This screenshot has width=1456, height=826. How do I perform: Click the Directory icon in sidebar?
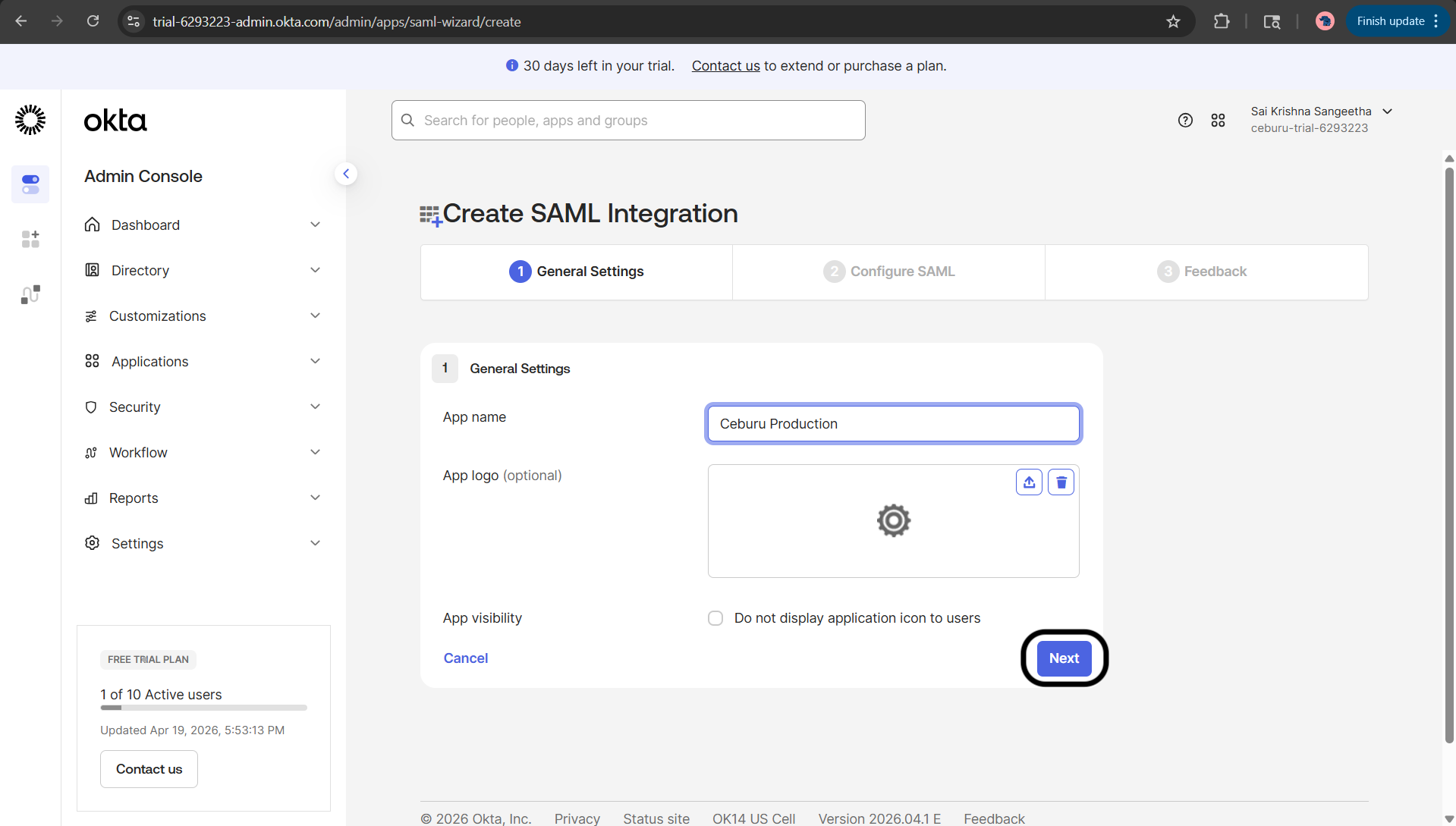pos(92,270)
